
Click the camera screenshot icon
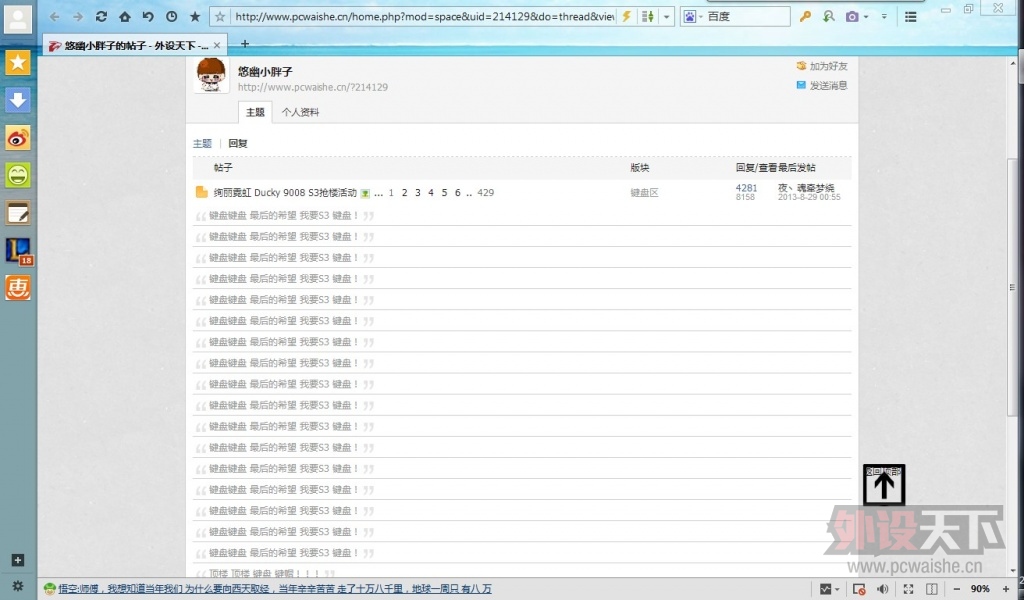tap(852, 16)
